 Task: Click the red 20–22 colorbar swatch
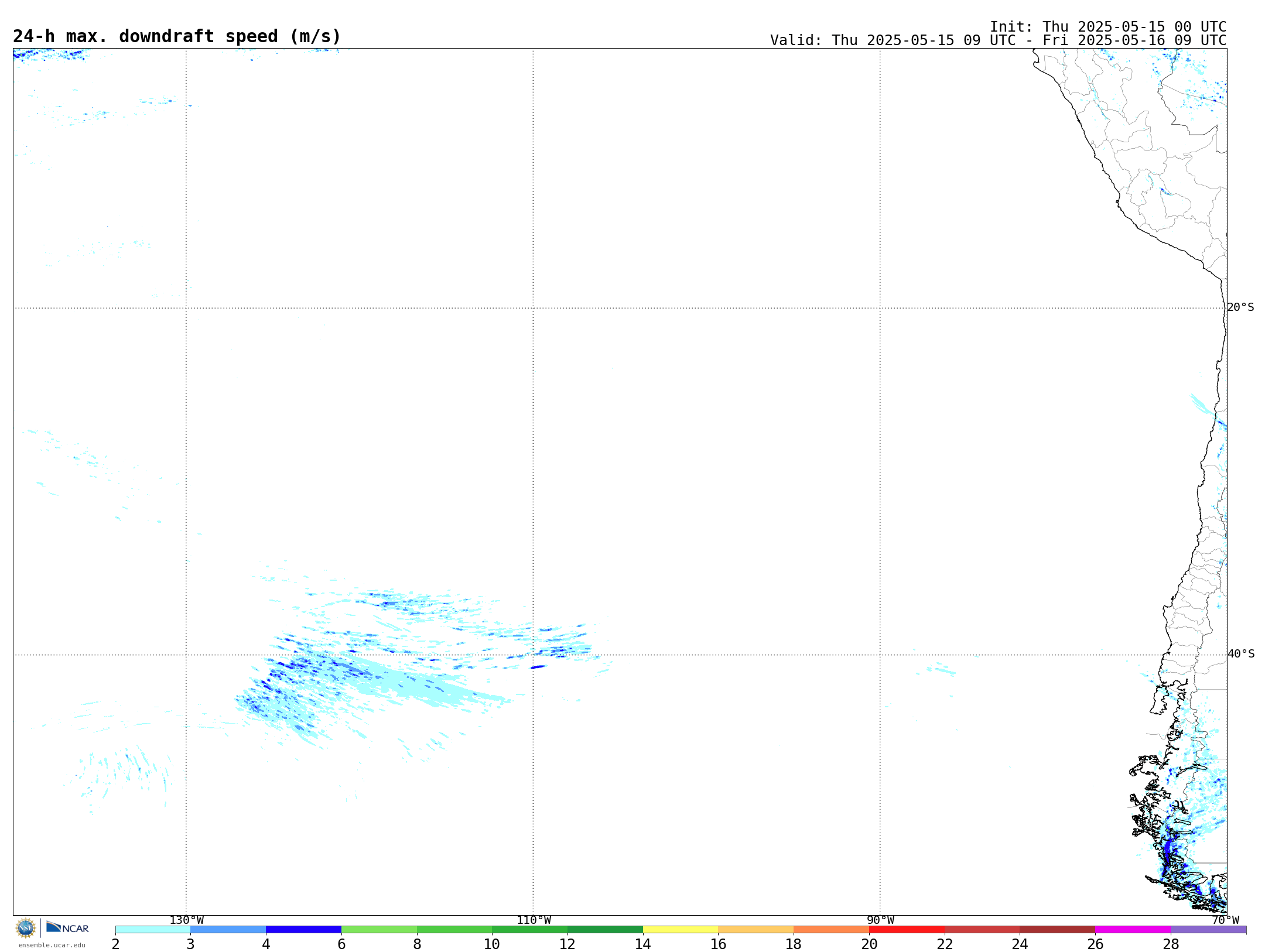907,930
